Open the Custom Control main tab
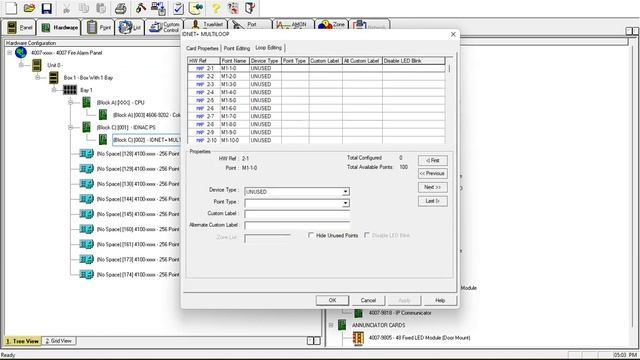The image size is (640, 360). tap(164, 27)
